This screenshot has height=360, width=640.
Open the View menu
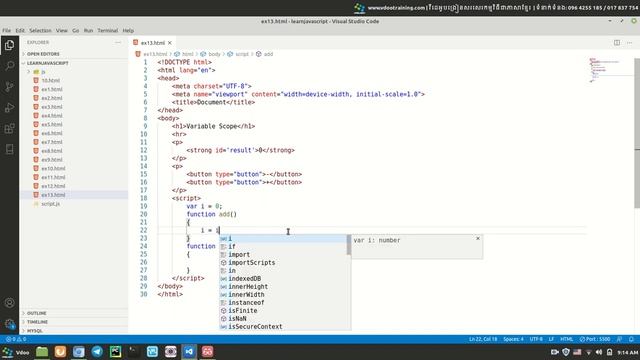pyautogui.click(x=62, y=31)
